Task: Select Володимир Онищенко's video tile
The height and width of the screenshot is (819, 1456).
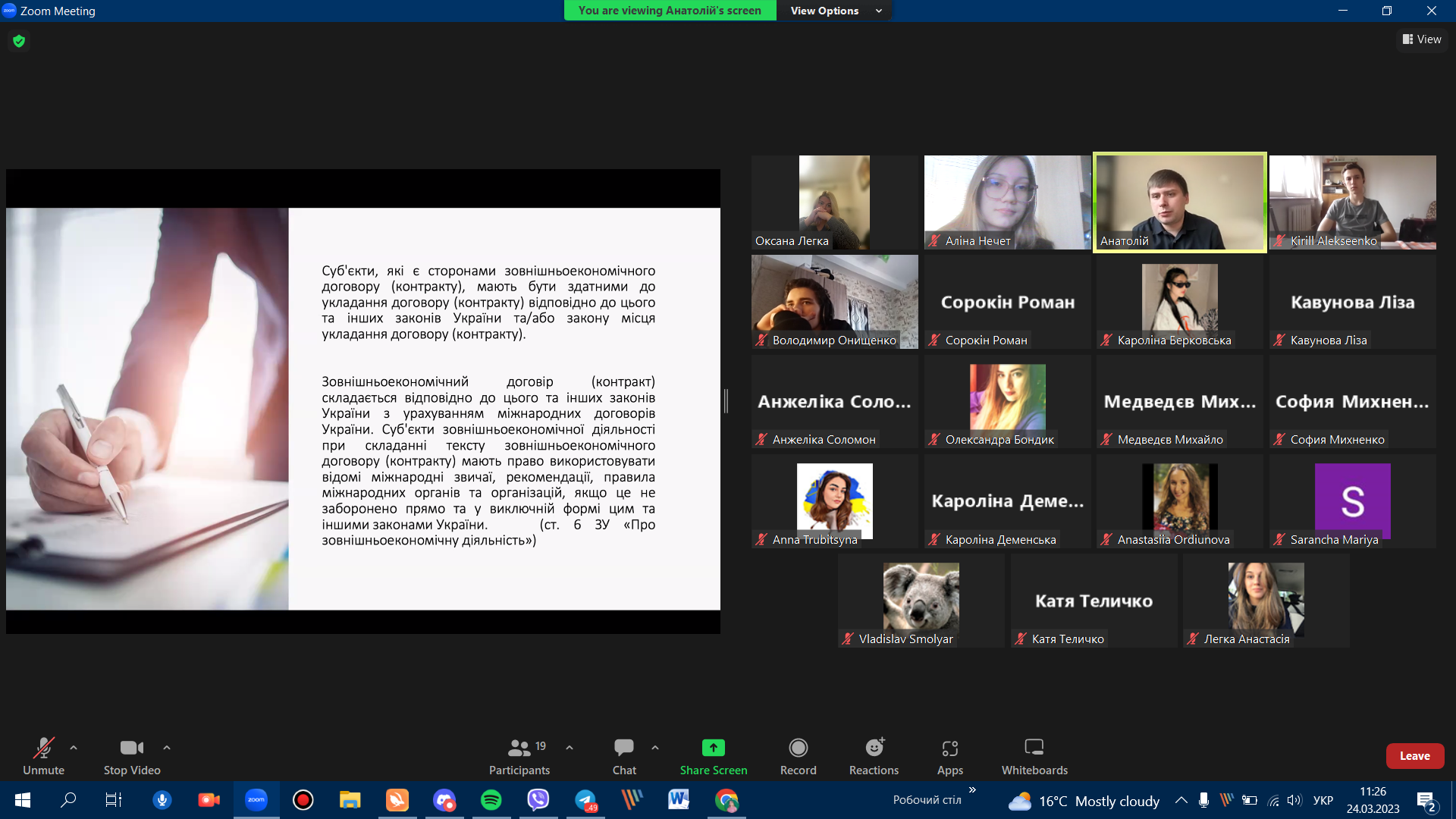Action: pos(834,302)
